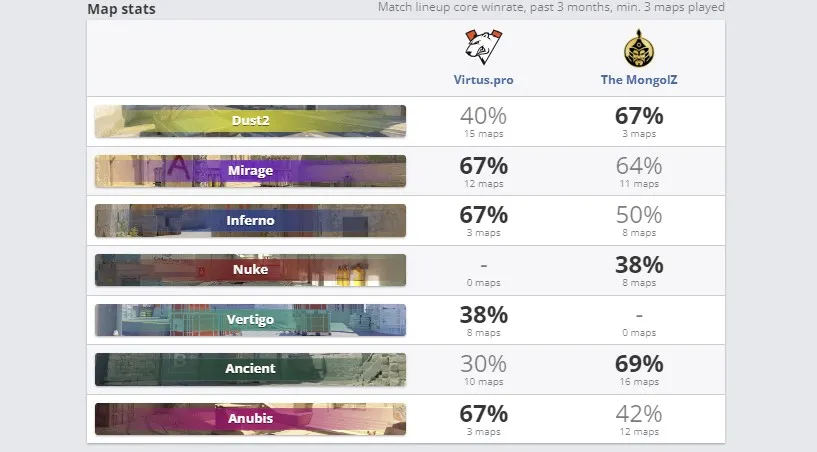The height and width of the screenshot is (452, 817).
Task: Select the Nuke map banner
Action: pos(250,270)
